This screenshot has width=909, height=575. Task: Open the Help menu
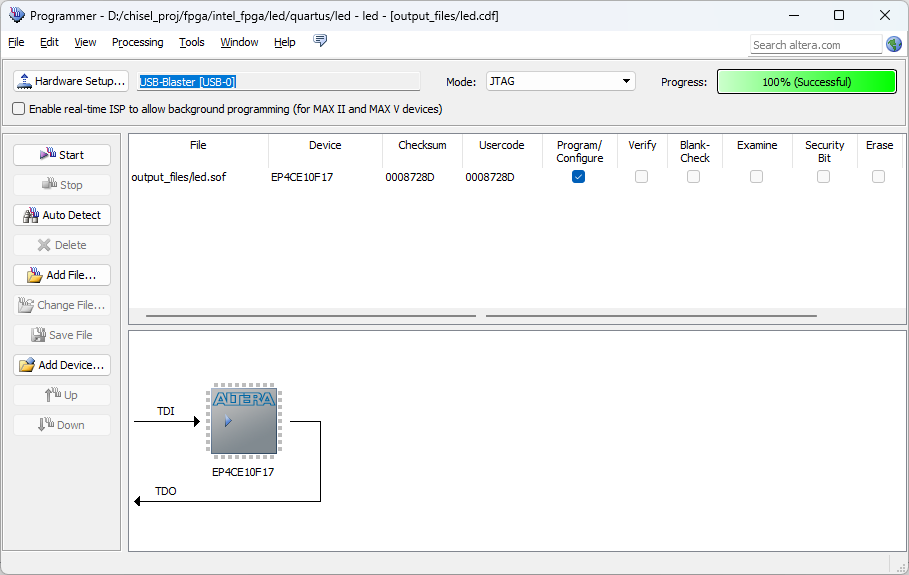coord(285,42)
